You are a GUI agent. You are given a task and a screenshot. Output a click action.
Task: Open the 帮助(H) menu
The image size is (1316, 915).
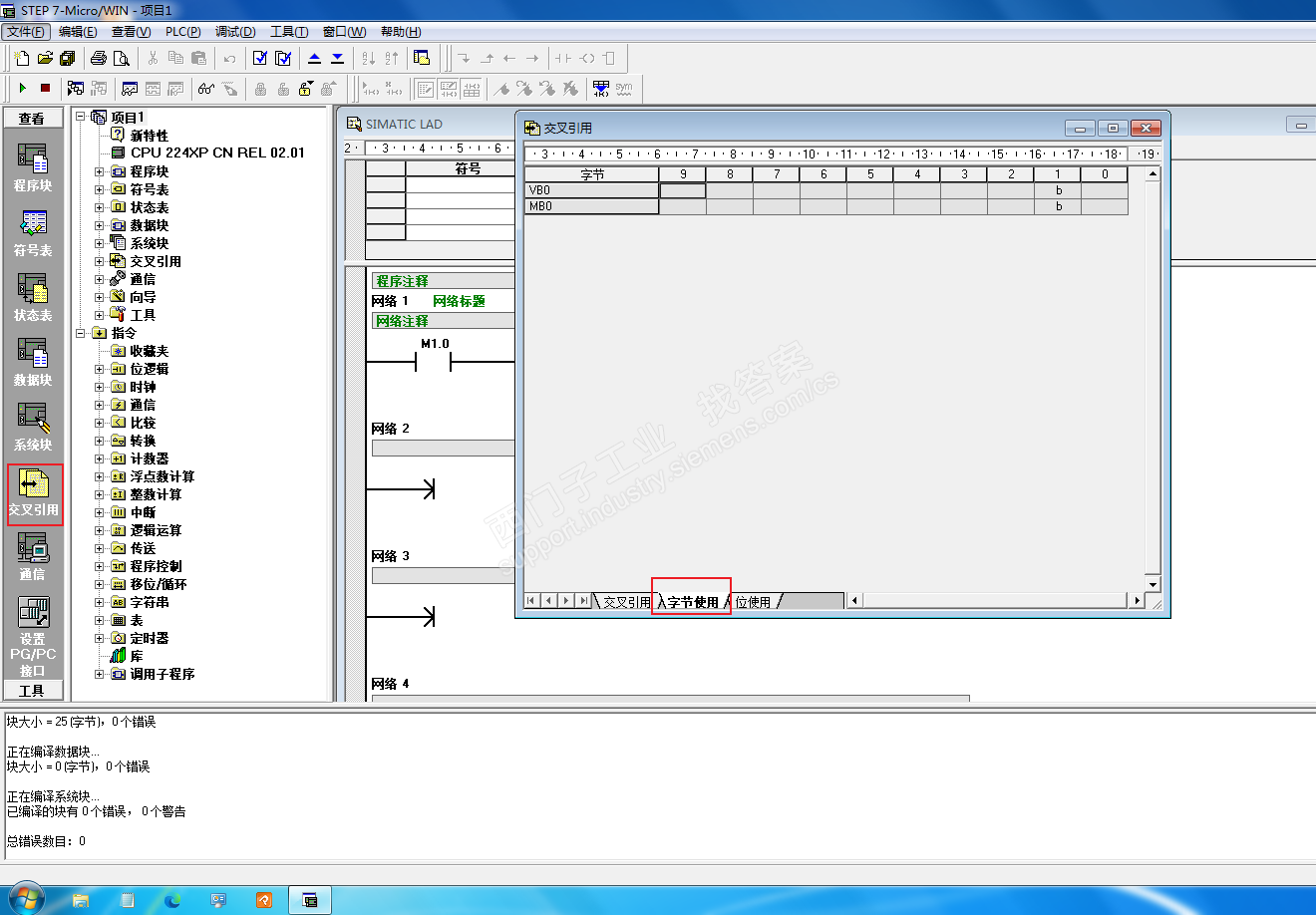pos(401,32)
